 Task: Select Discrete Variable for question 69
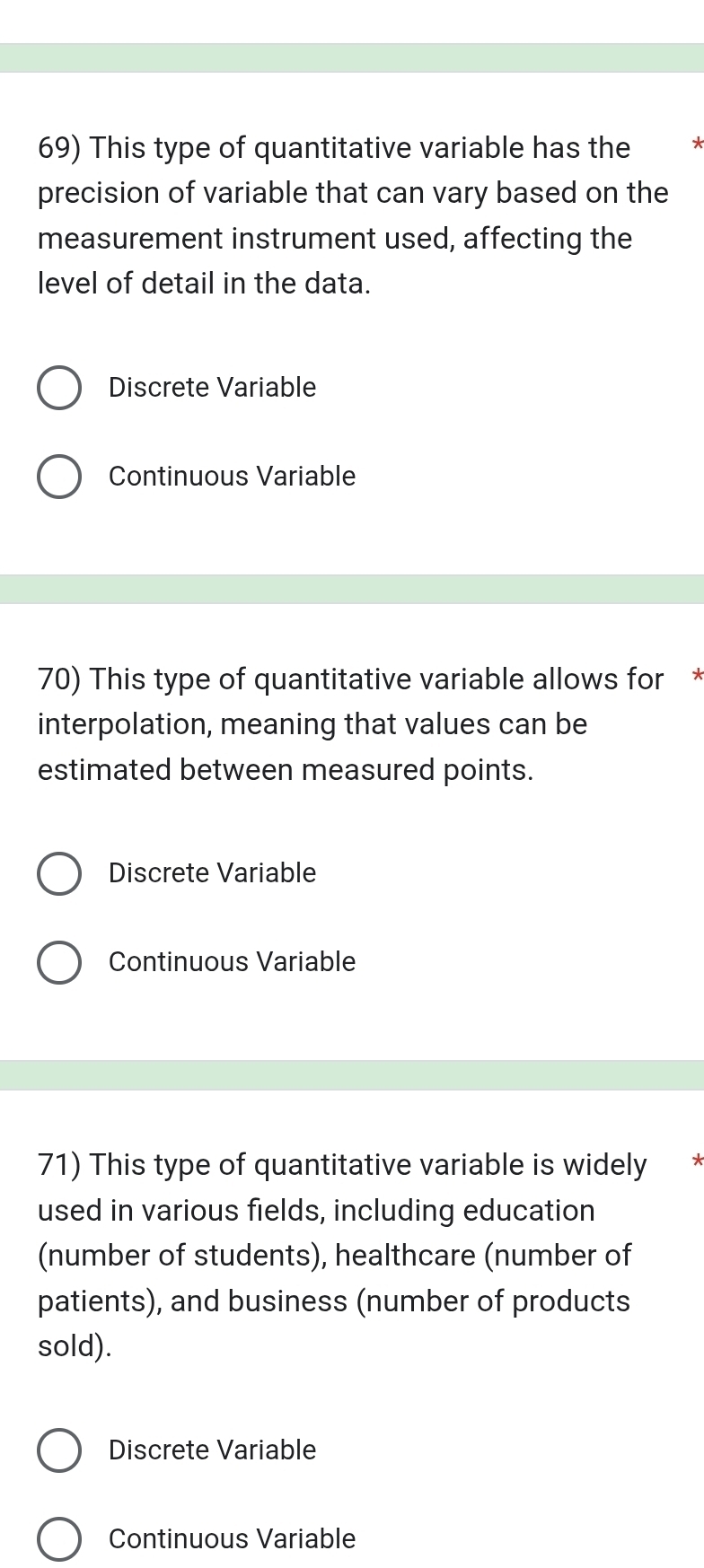point(59,388)
